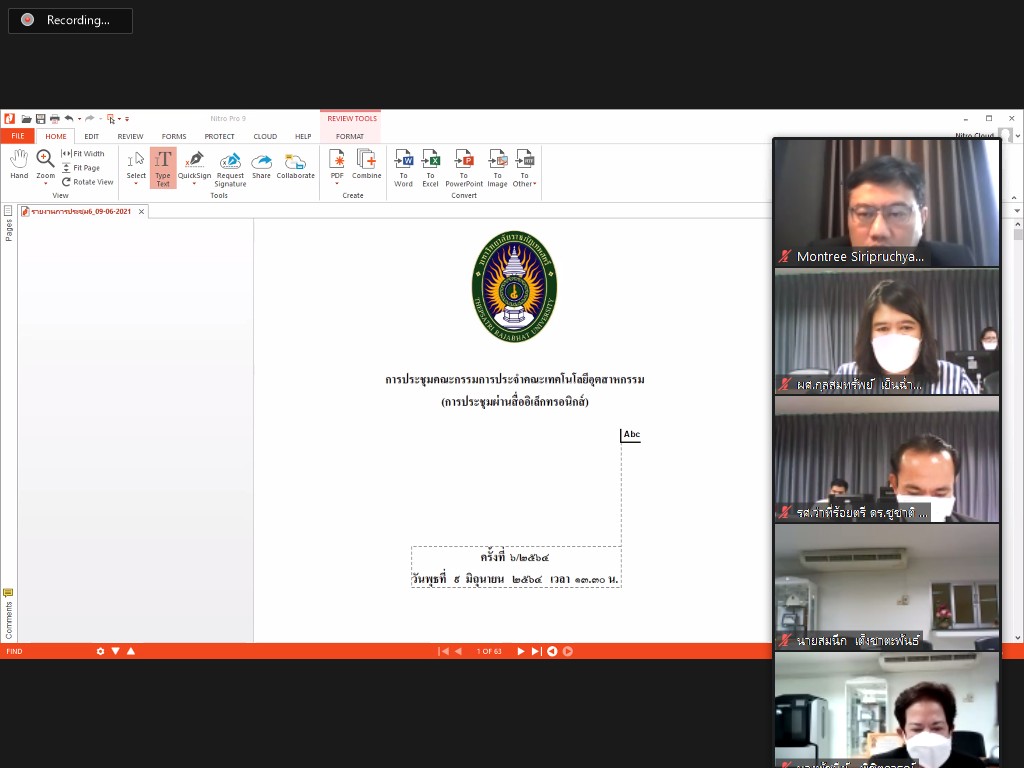Convert To PowerPoint
Screen dimensions: 1024x768
coord(464,168)
